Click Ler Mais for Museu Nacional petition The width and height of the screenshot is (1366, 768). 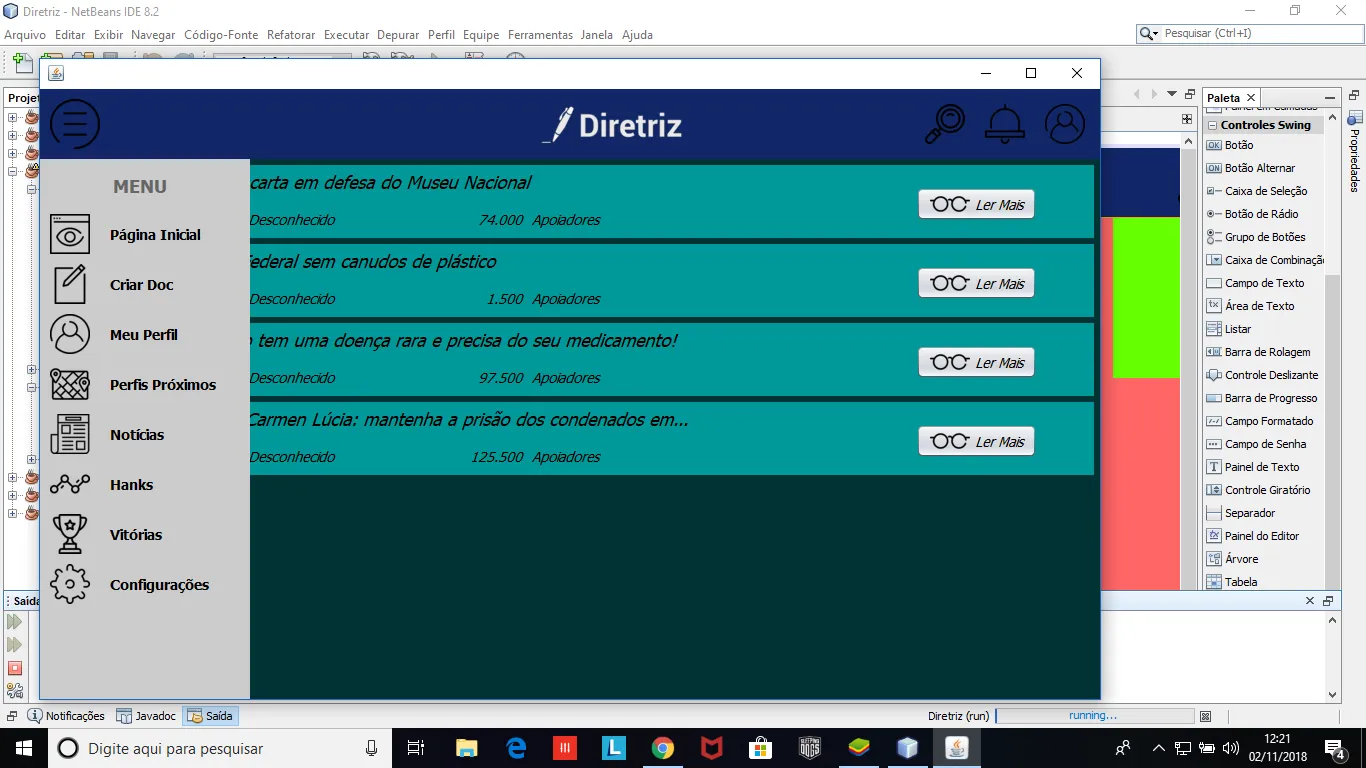976,204
